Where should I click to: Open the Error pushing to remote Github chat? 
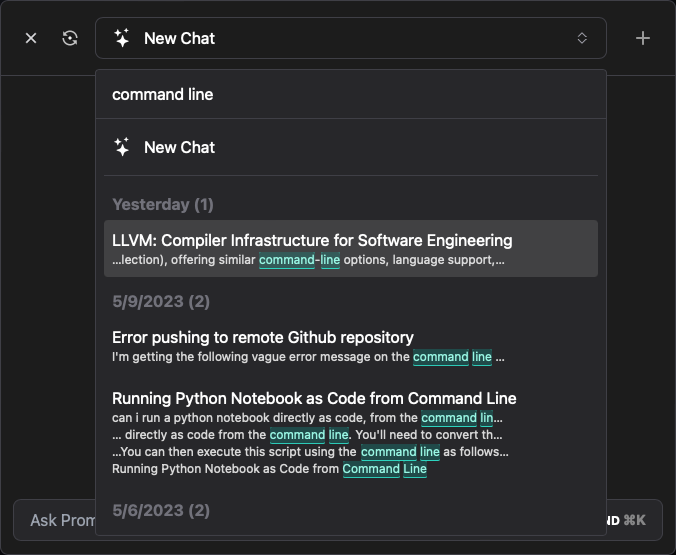point(263,337)
